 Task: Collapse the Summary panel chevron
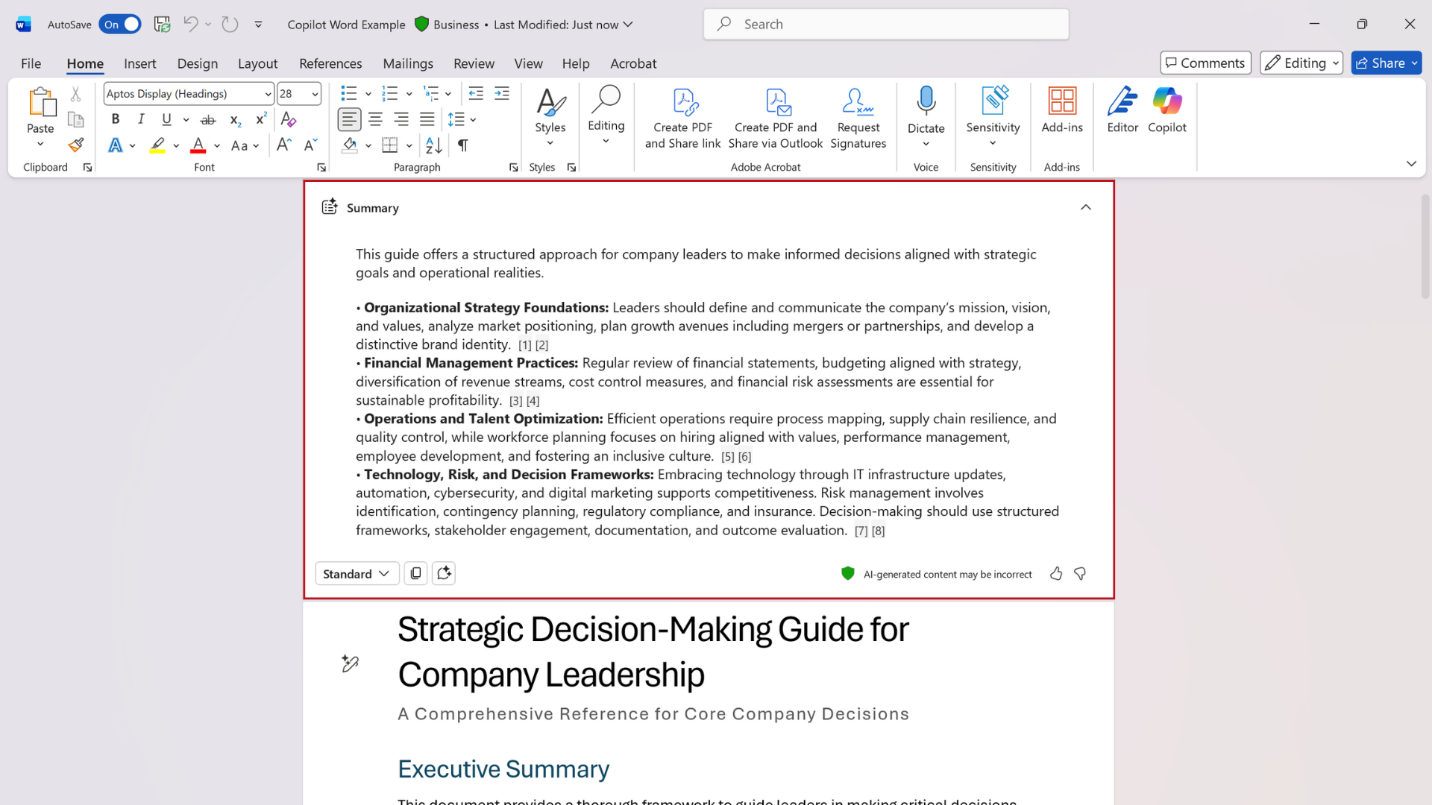tap(1086, 207)
